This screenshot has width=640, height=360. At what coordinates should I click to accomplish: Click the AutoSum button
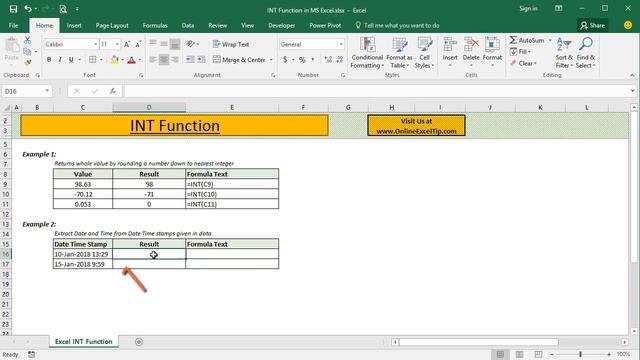tap(527, 40)
